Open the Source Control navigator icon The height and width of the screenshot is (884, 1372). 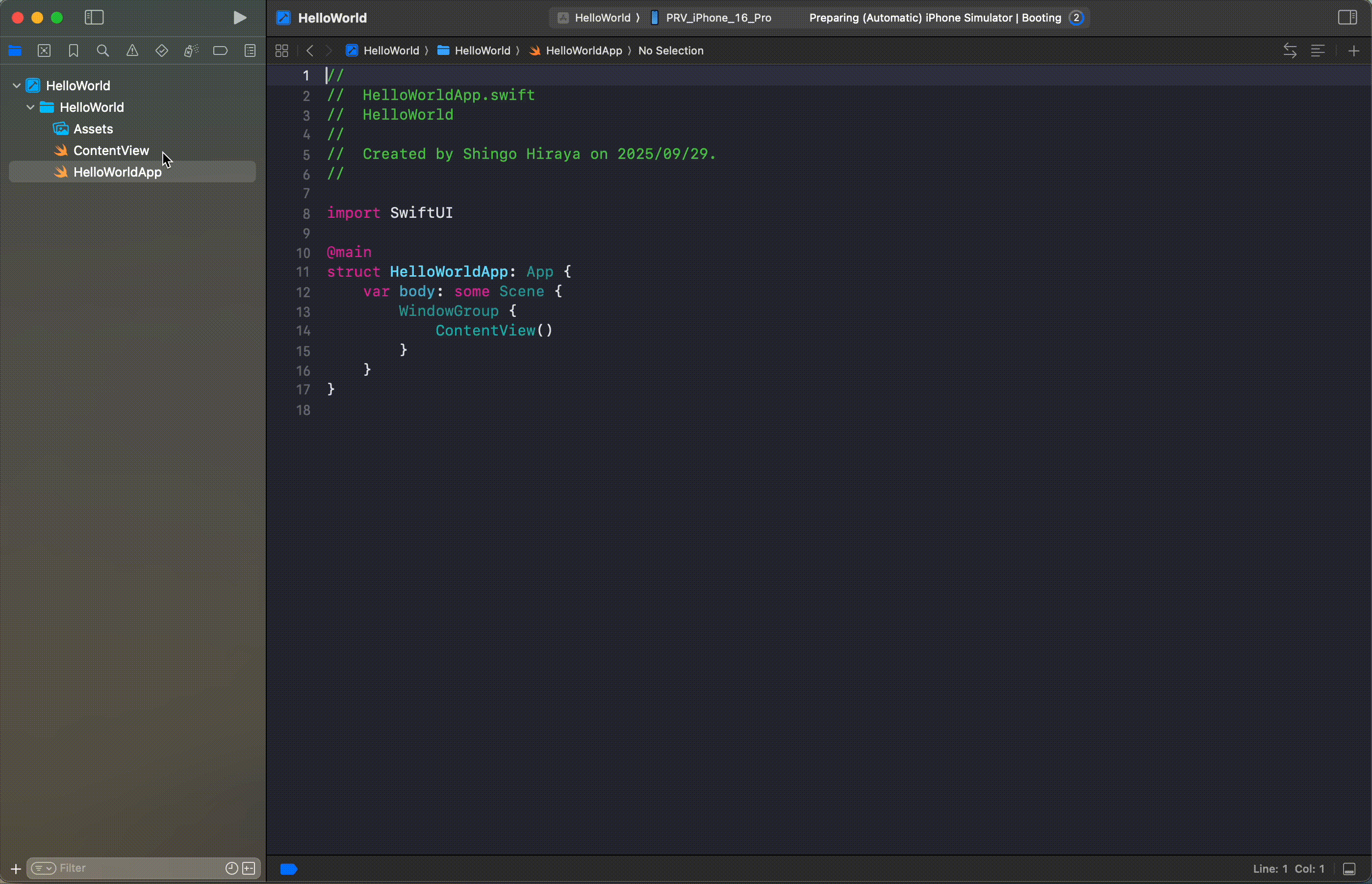(x=44, y=51)
